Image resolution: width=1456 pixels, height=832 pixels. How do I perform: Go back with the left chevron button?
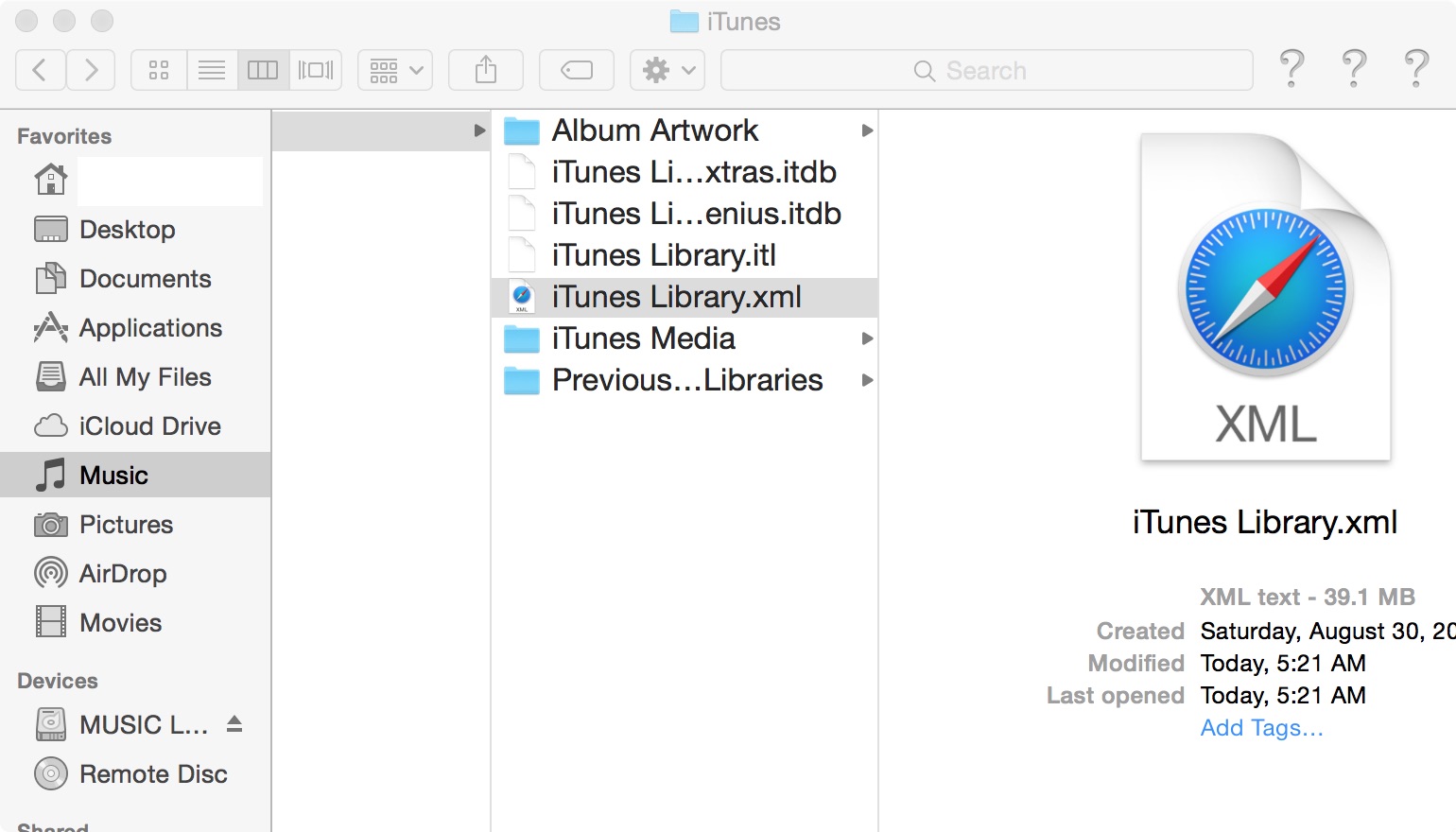point(41,70)
